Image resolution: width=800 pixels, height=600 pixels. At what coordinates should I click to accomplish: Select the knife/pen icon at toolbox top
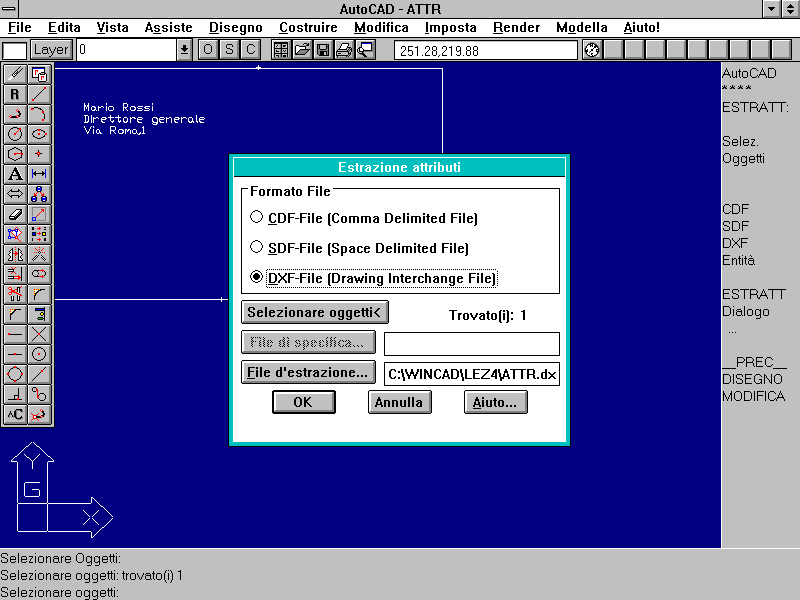click(15, 74)
